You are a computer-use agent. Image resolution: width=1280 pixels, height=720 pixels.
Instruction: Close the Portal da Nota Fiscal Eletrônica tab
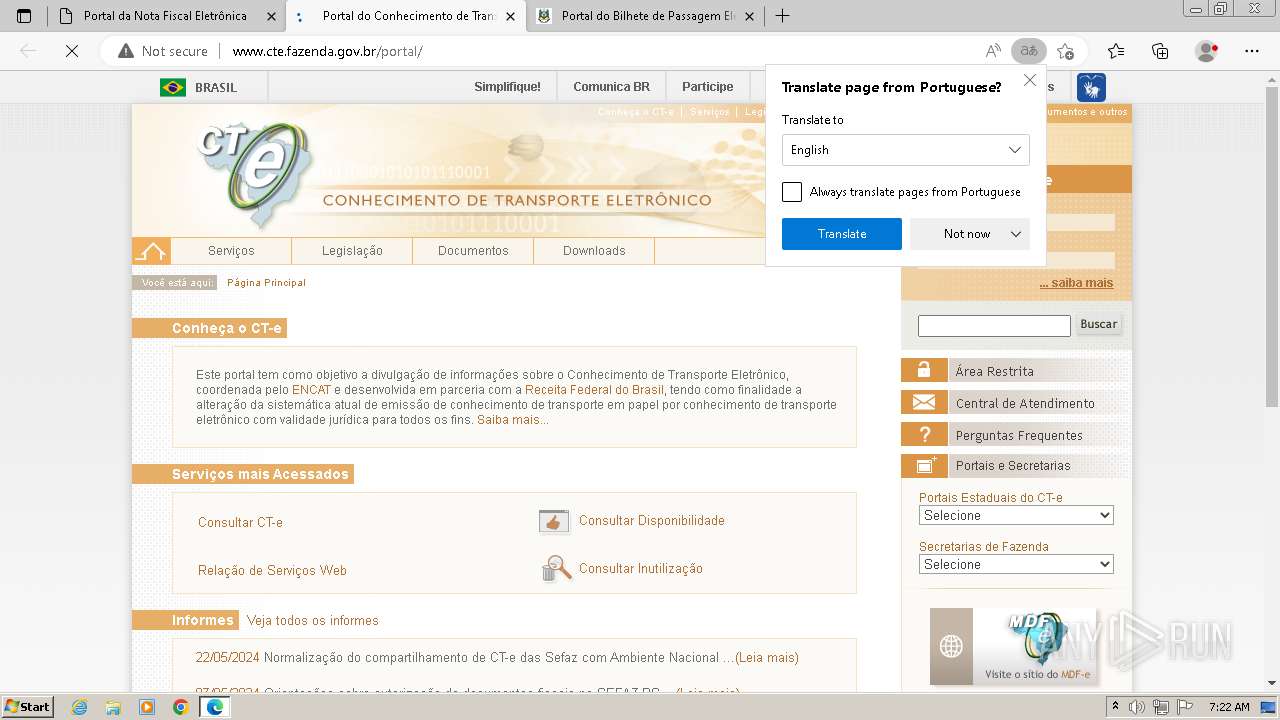[x=271, y=16]
